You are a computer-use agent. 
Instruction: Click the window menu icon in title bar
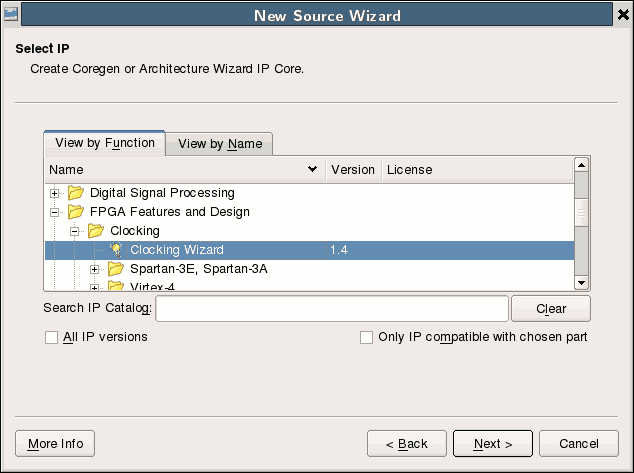[11, 15]
